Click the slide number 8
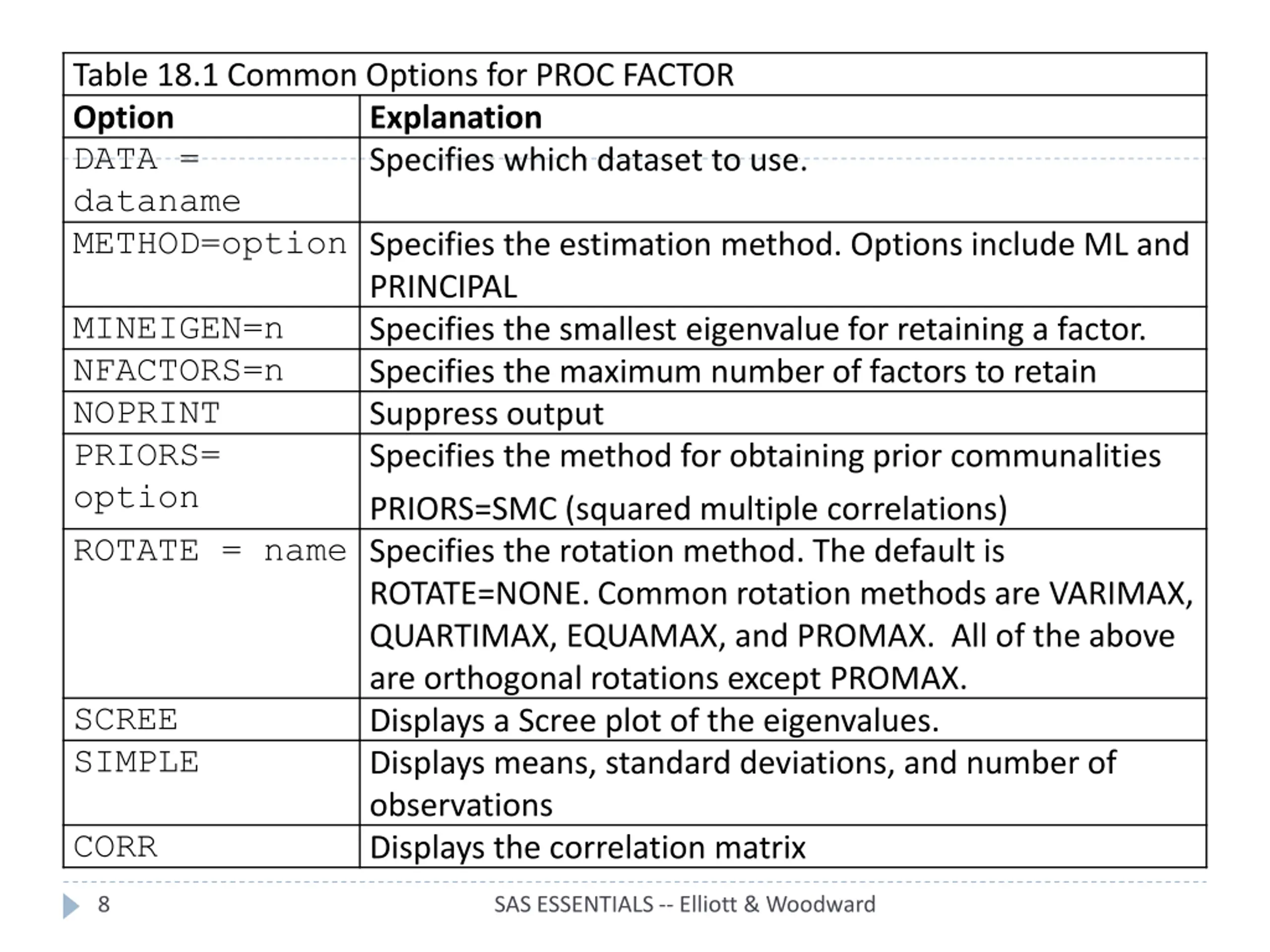Screen dimensions: 1270x952 pos(103,904)
